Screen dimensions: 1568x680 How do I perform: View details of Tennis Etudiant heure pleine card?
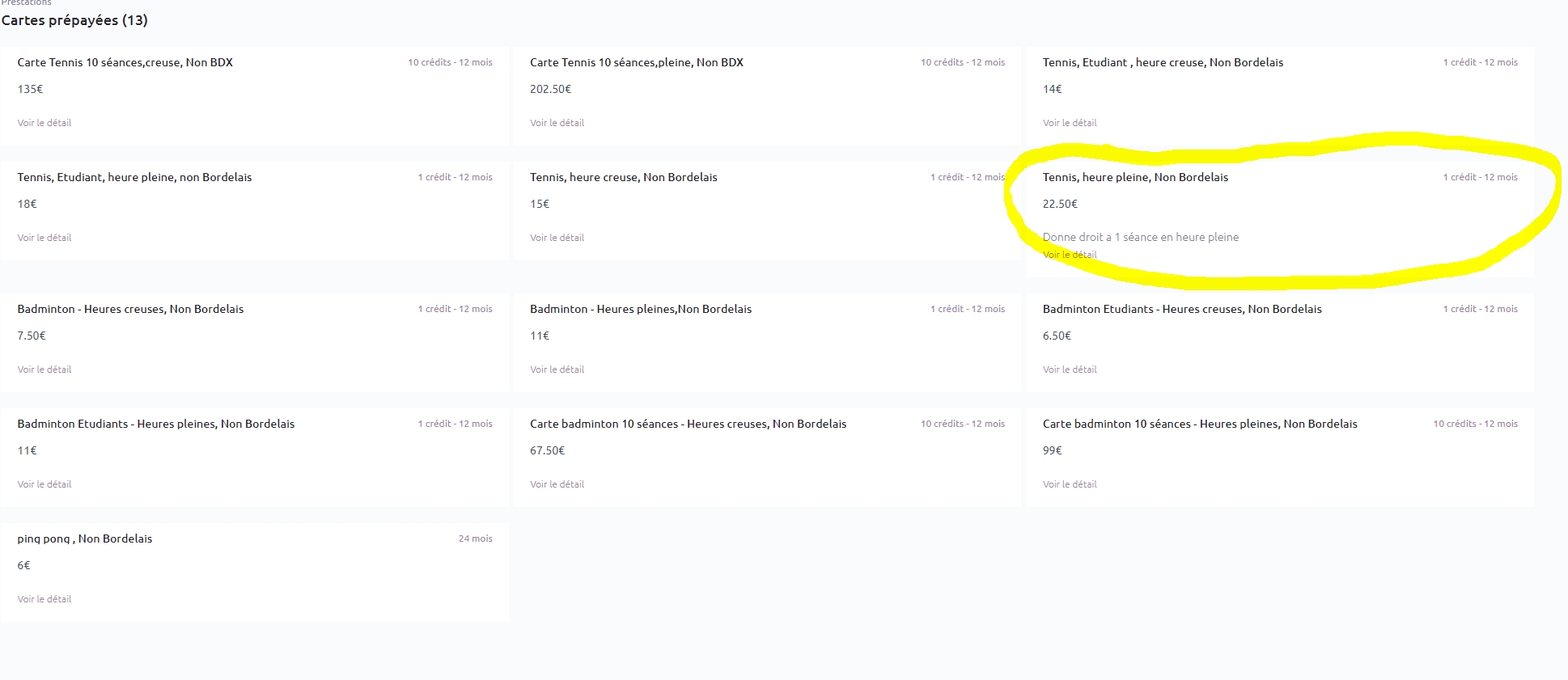pyautogui.click(x=44, y=238)
